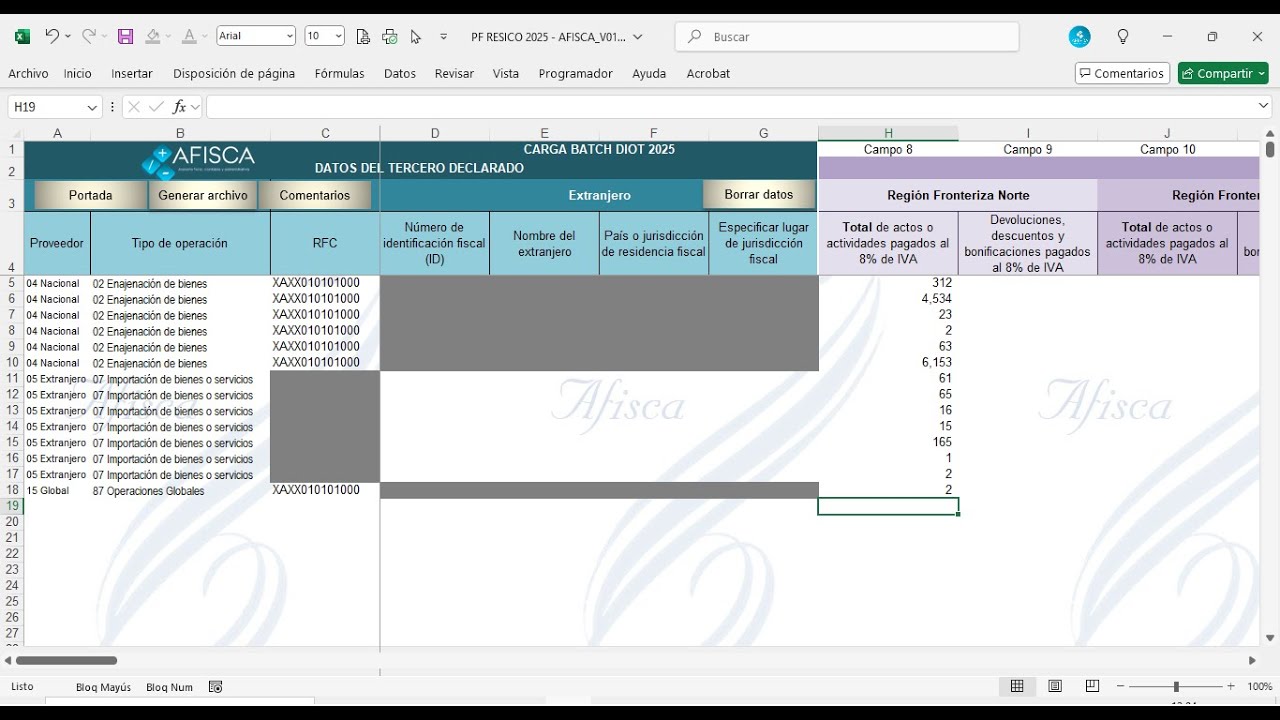The width and height of the screenshot is (1280, 720).
Task: Open print preview icon in toolbar
Action: click(362, 36)
